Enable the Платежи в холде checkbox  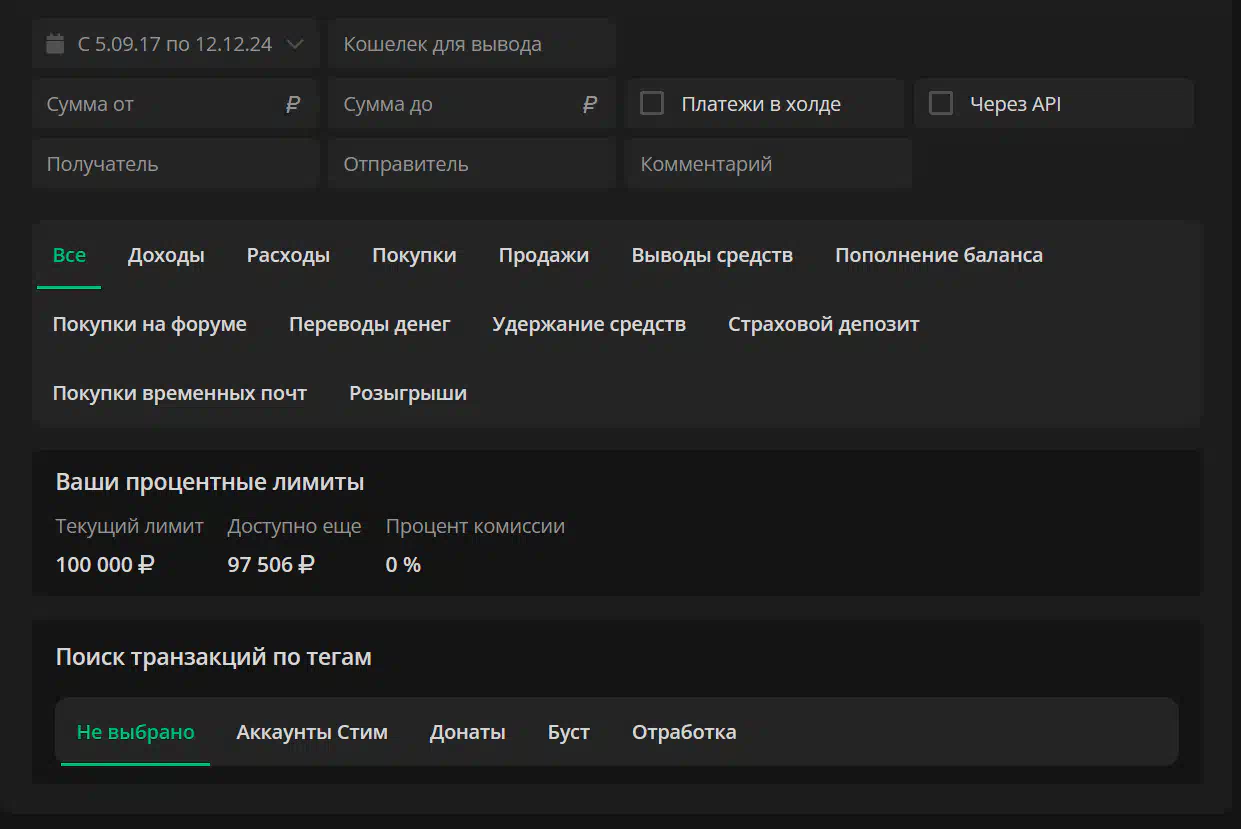click(652, 103)
